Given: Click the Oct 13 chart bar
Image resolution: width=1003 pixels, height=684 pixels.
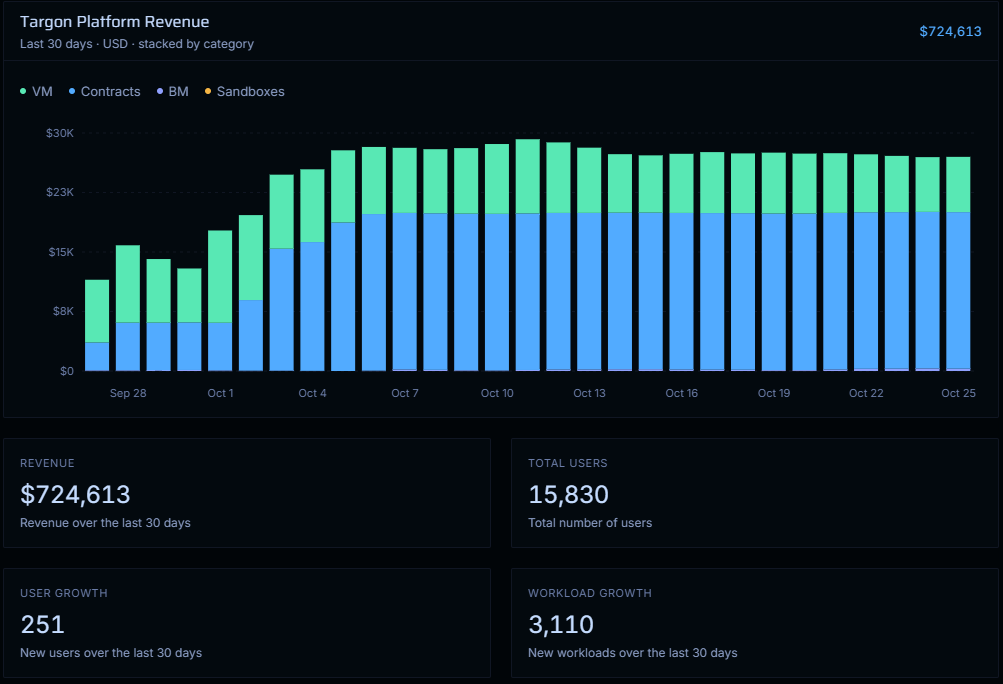Looking at the screenshot, I should click(589, 259).
